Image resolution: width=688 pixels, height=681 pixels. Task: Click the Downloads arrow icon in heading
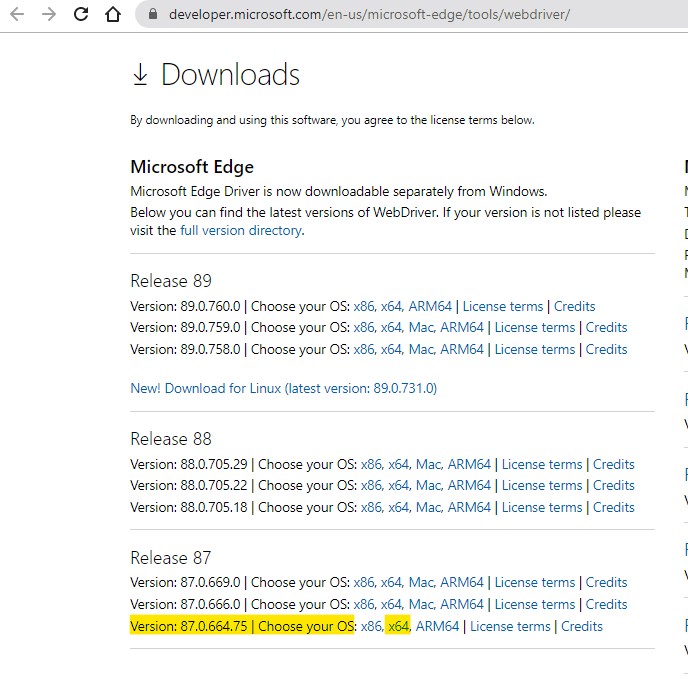click(140, 75)
